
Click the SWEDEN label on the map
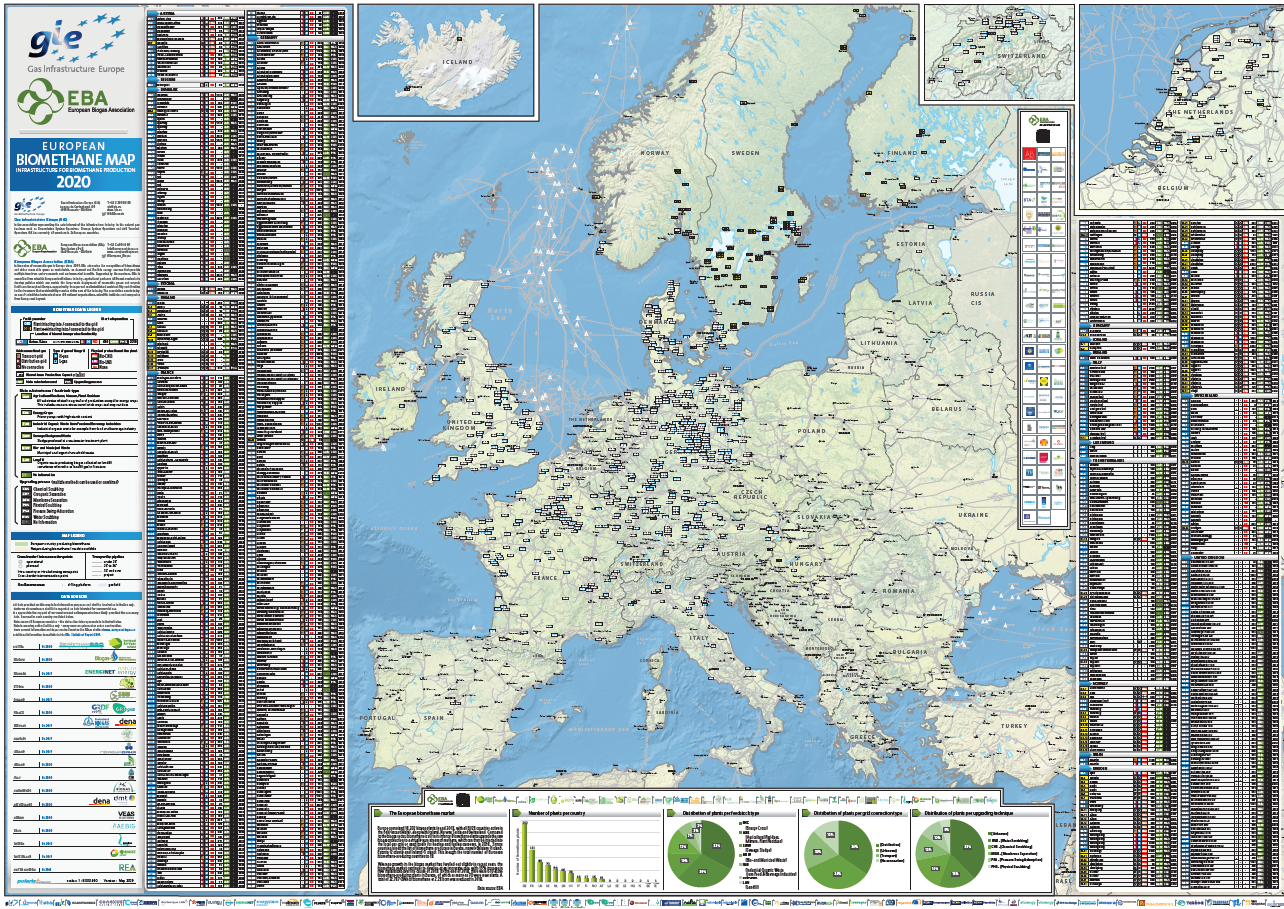[745, 153]
